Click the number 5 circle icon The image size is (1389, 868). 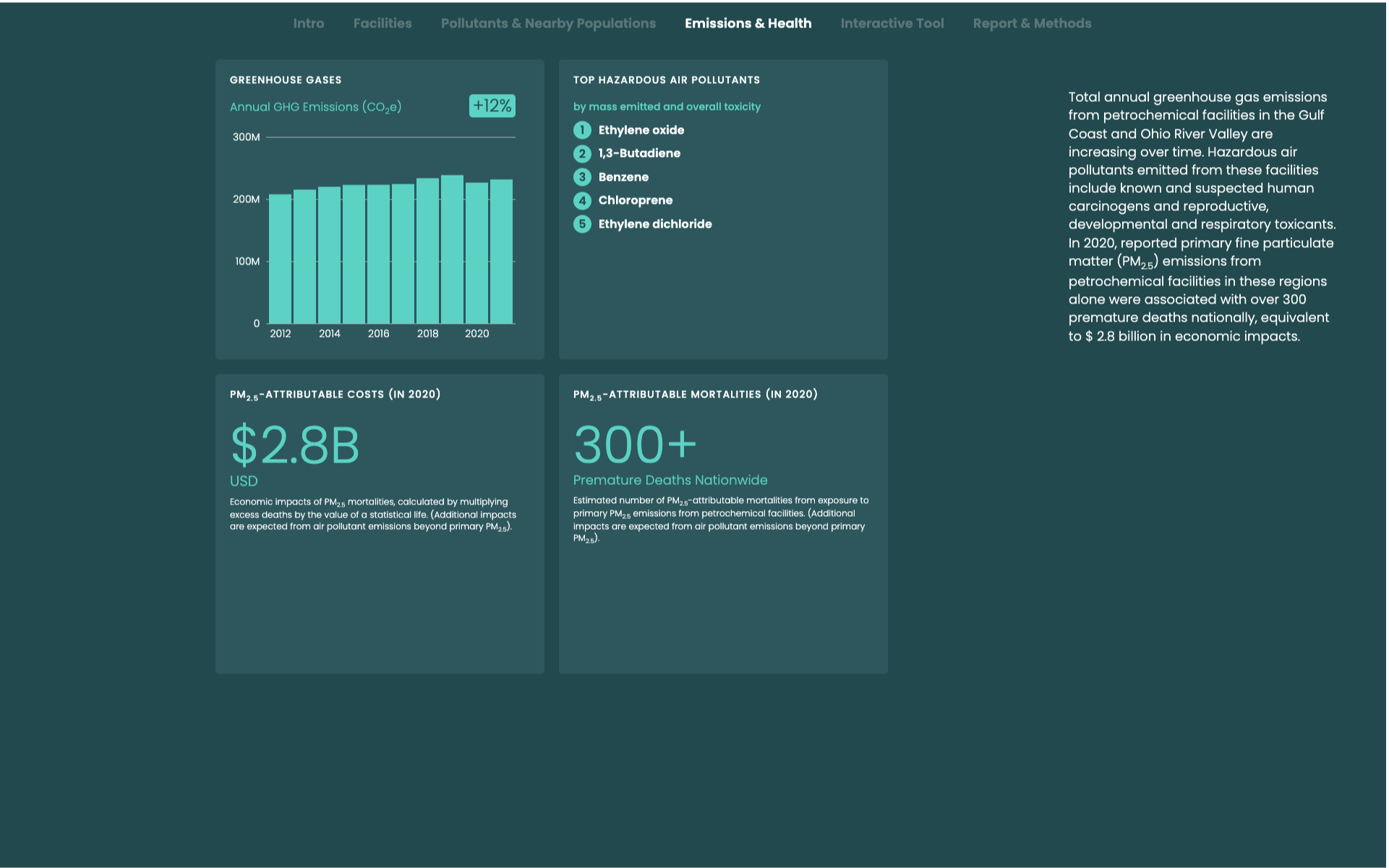582,224
